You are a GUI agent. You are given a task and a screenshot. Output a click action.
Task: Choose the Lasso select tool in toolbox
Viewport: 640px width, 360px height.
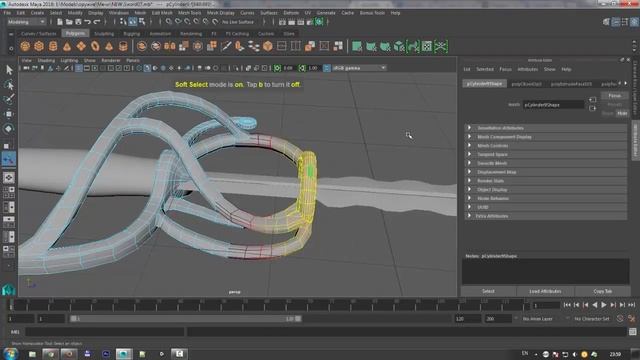(x=9, y=85)
